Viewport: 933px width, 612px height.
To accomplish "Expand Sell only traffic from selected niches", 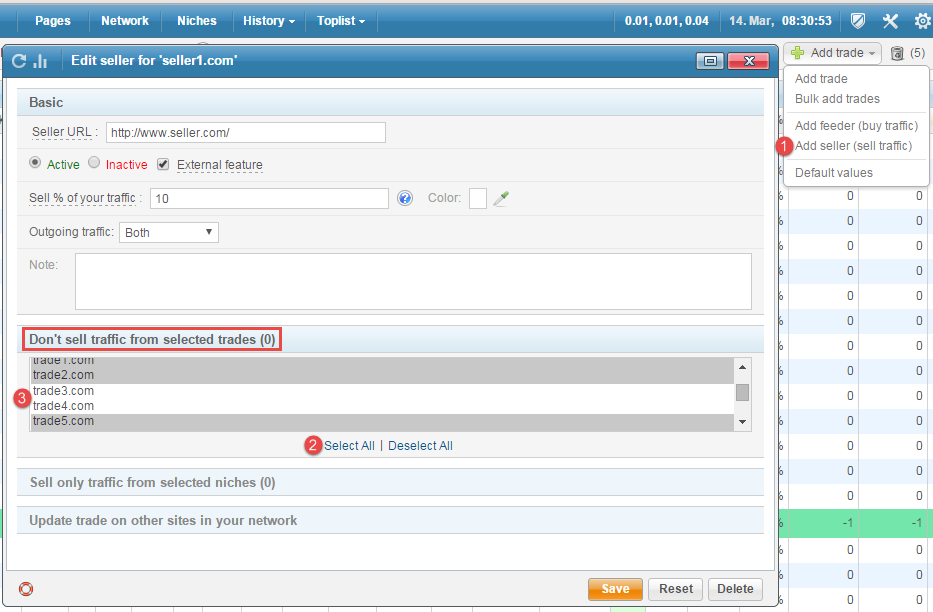I will tap(152, 482).
